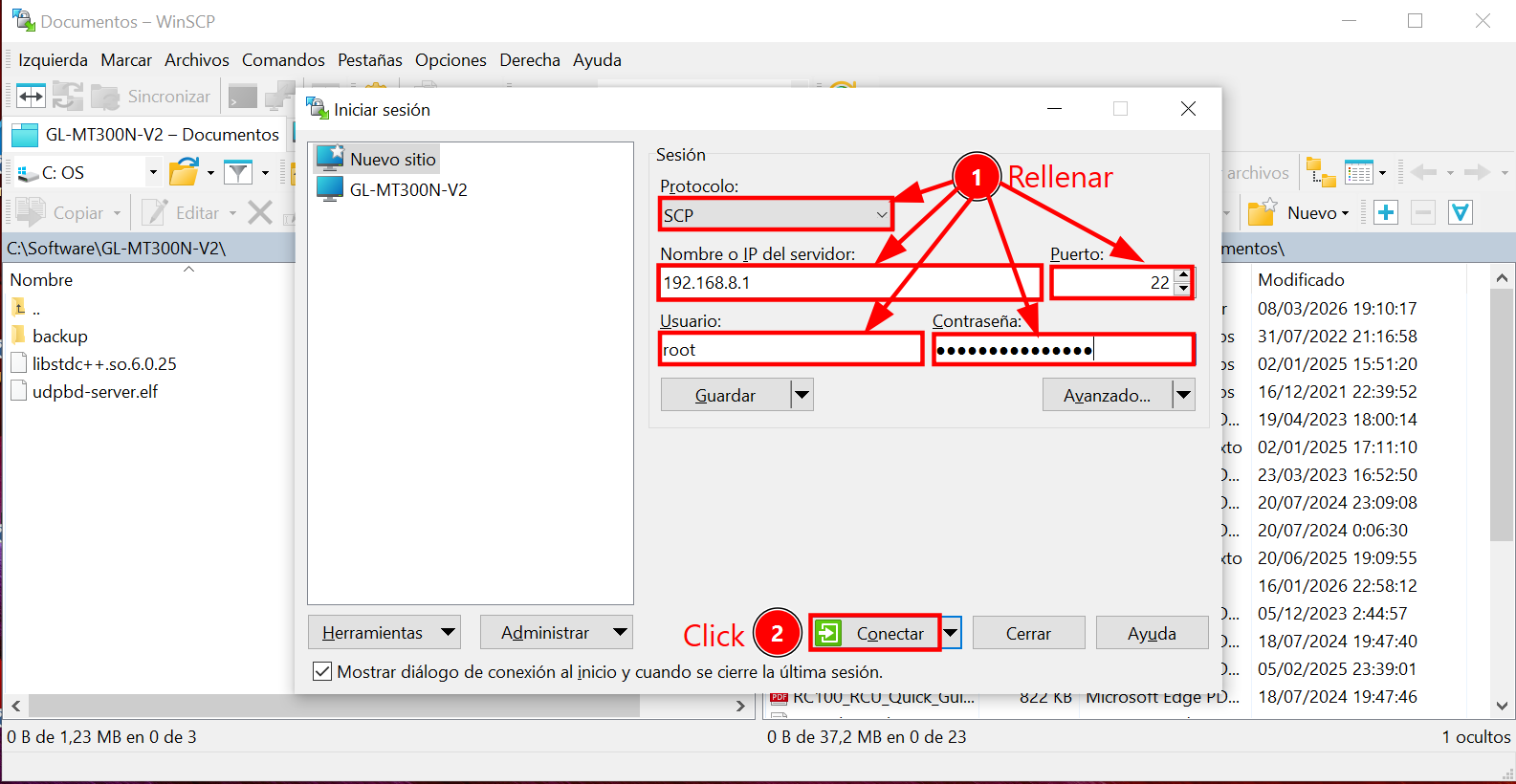Expand the Avanzado button dropdown arrow
Screen dimensions: 1516x784
pyautogui.click(x=1184, y=395)
